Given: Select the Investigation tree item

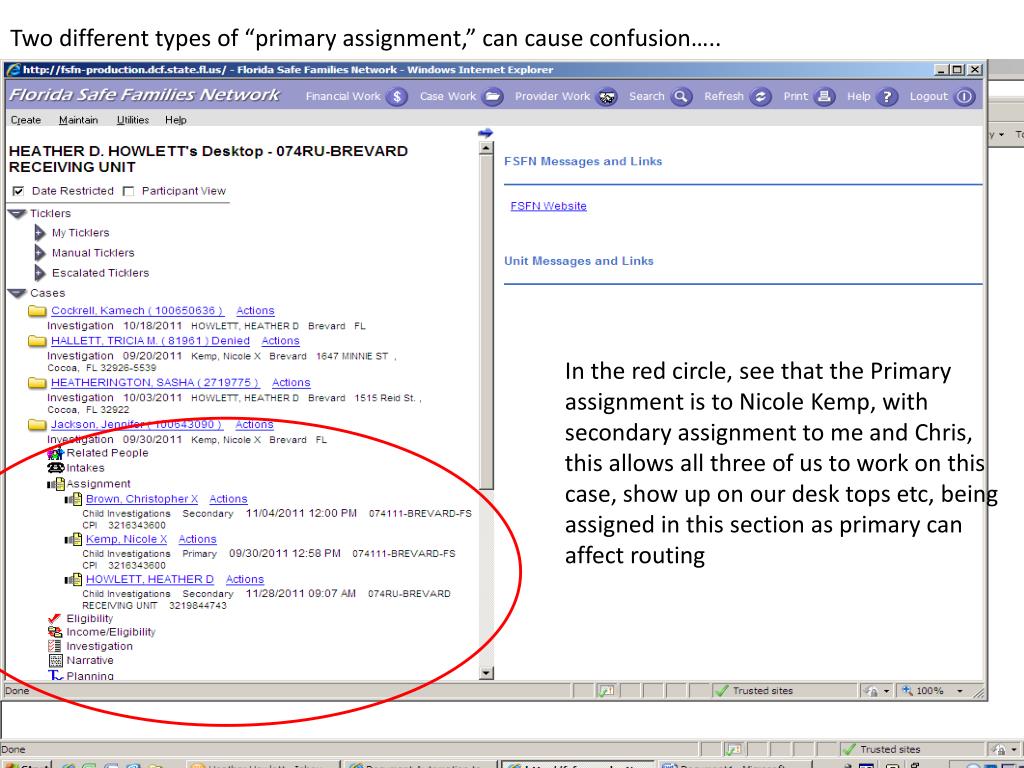Looking at the screenshot, I should [x=99, y=647].
